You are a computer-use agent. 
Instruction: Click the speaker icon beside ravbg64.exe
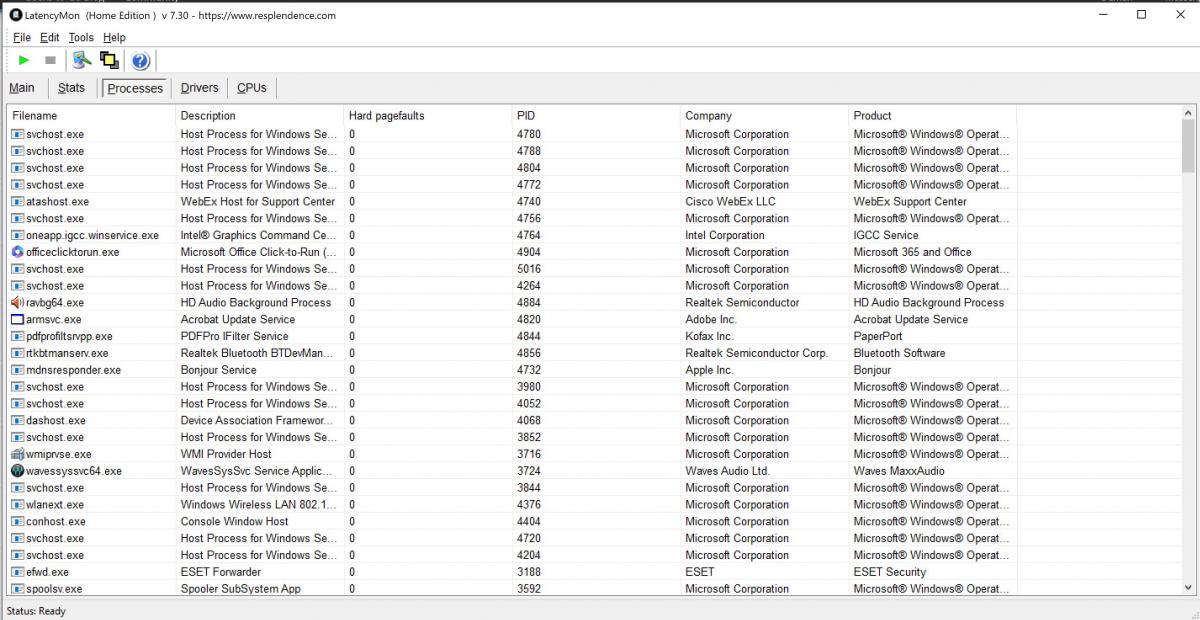pos(17,303)
